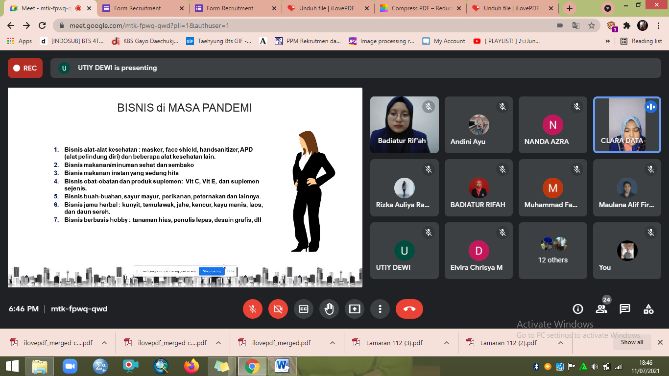Open the Meet more options menu

coord(380,309)
